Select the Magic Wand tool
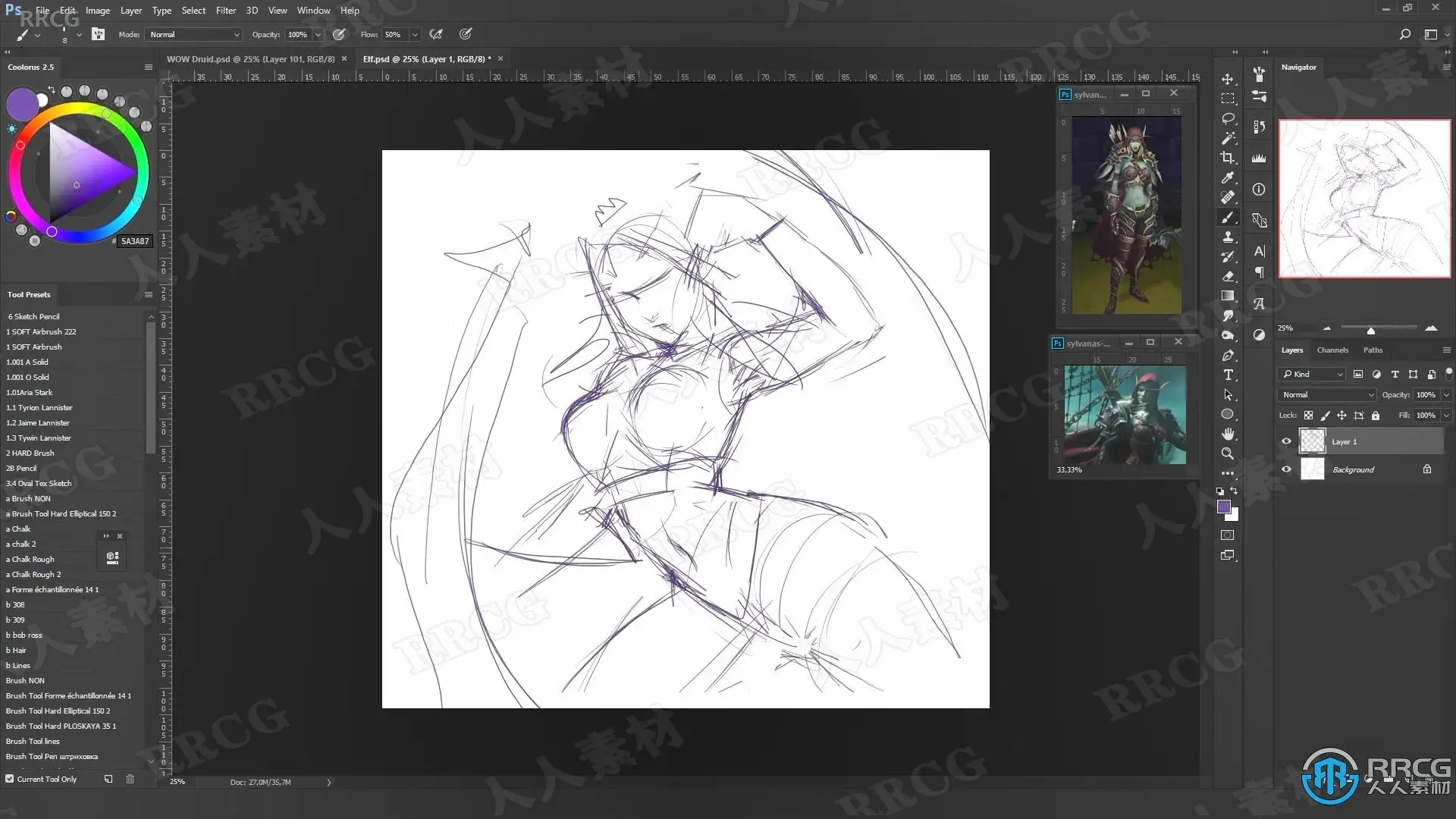 click(1228, 138)
